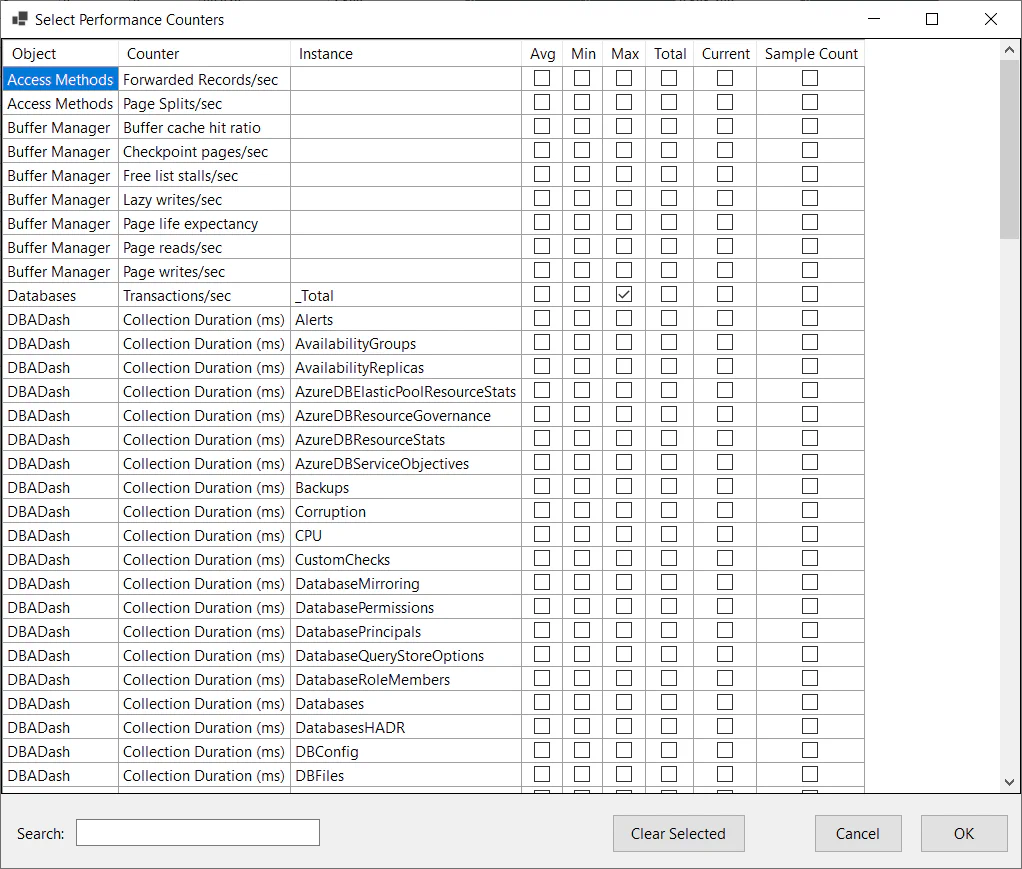Click Clear Selected to reset counter choices

678,833
